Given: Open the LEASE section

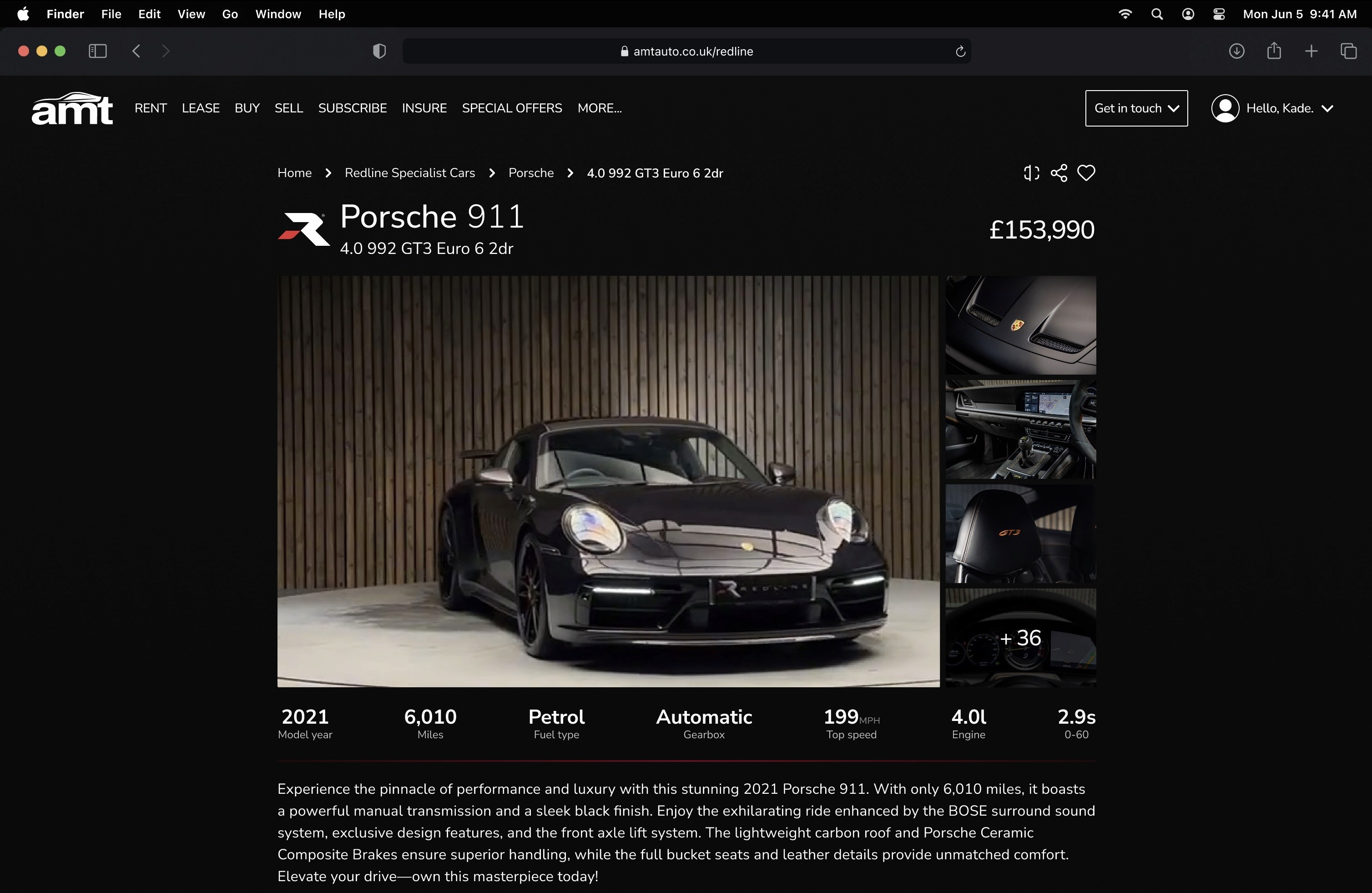Looking at the screenshot, I should click(201, 108).
